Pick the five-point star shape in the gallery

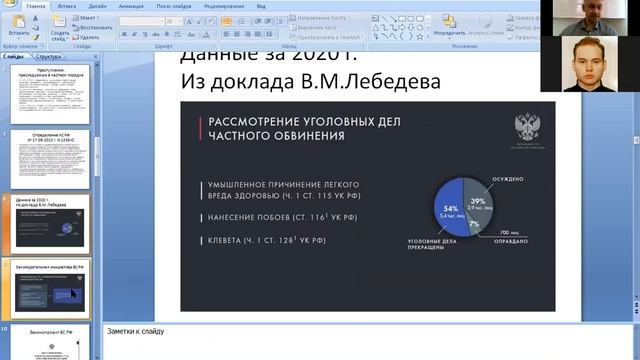coord(420,37)
